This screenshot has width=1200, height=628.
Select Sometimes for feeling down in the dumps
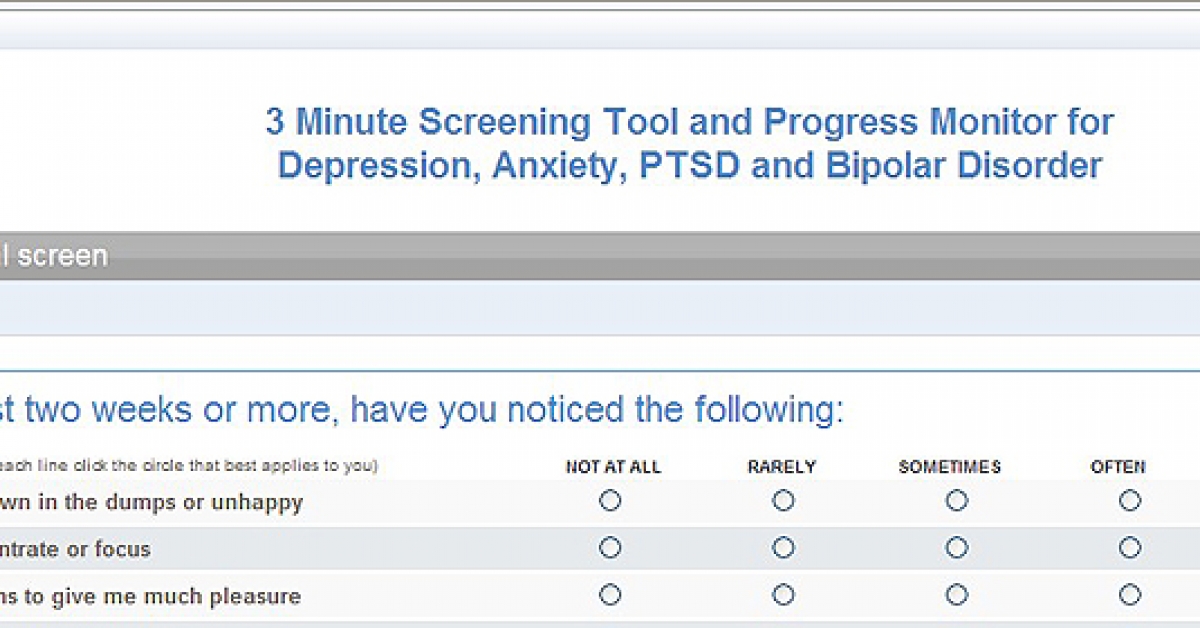[x=956, y=501]
